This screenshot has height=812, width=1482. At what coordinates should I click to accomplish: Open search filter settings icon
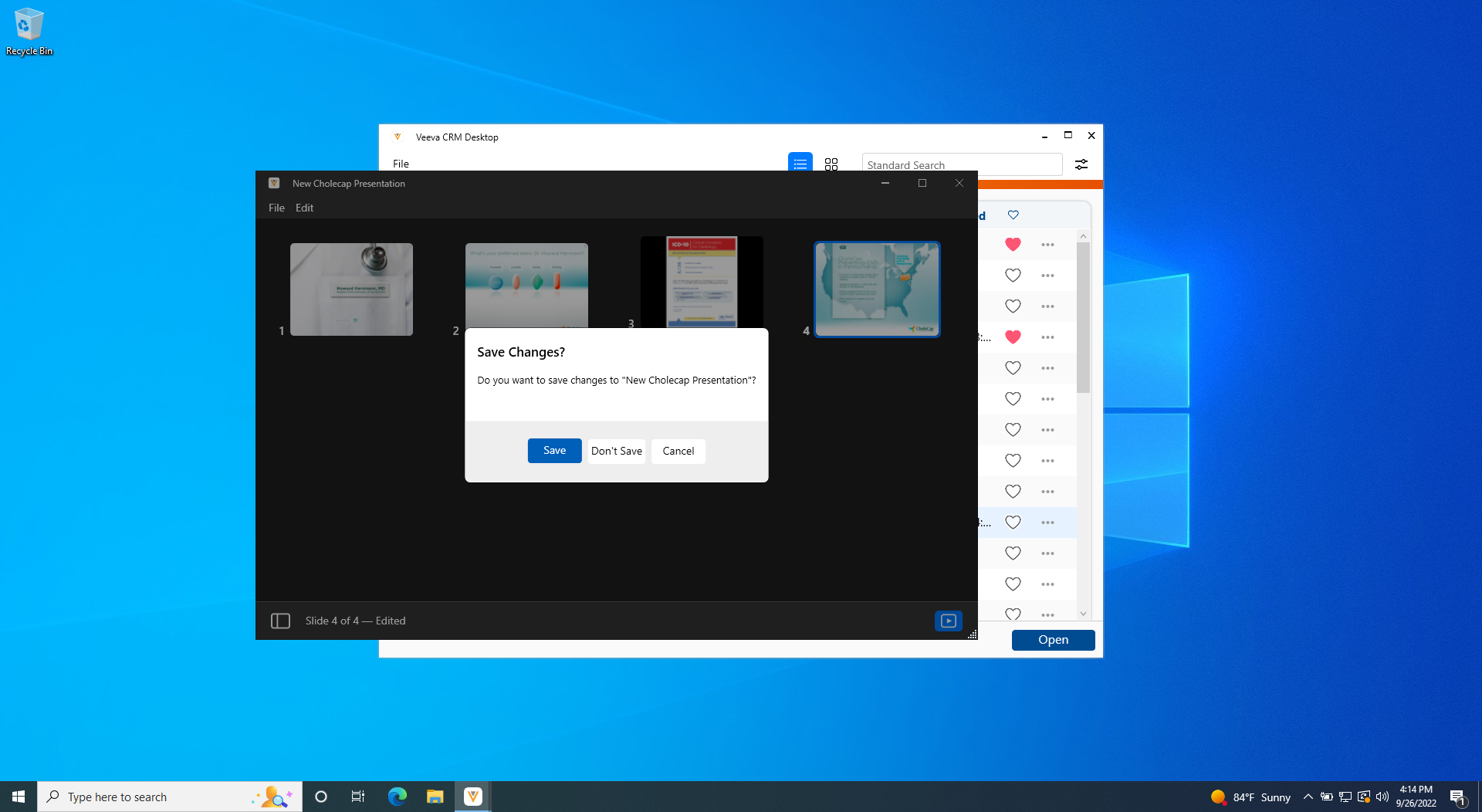tap(1081, 164)
